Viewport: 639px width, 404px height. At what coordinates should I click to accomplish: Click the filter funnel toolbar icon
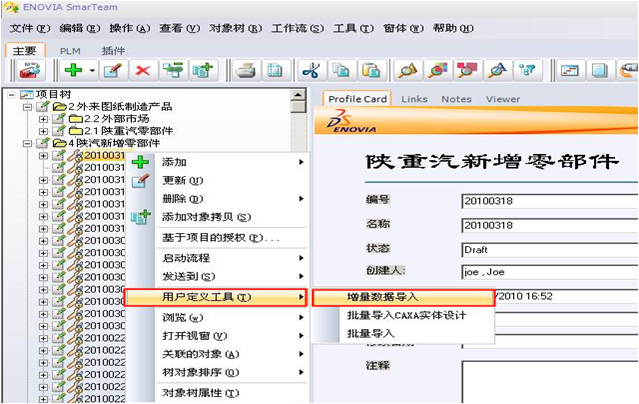(527, 71)
